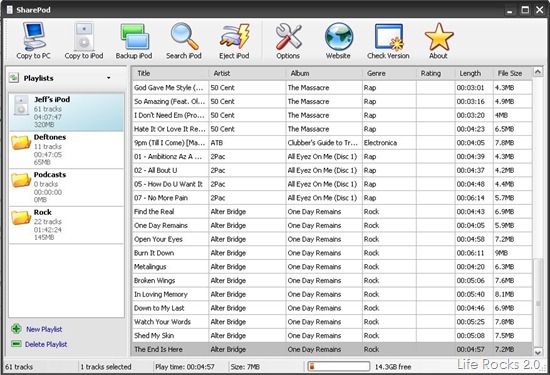Click the scrollbar up arrow

(x=538, y=72)
